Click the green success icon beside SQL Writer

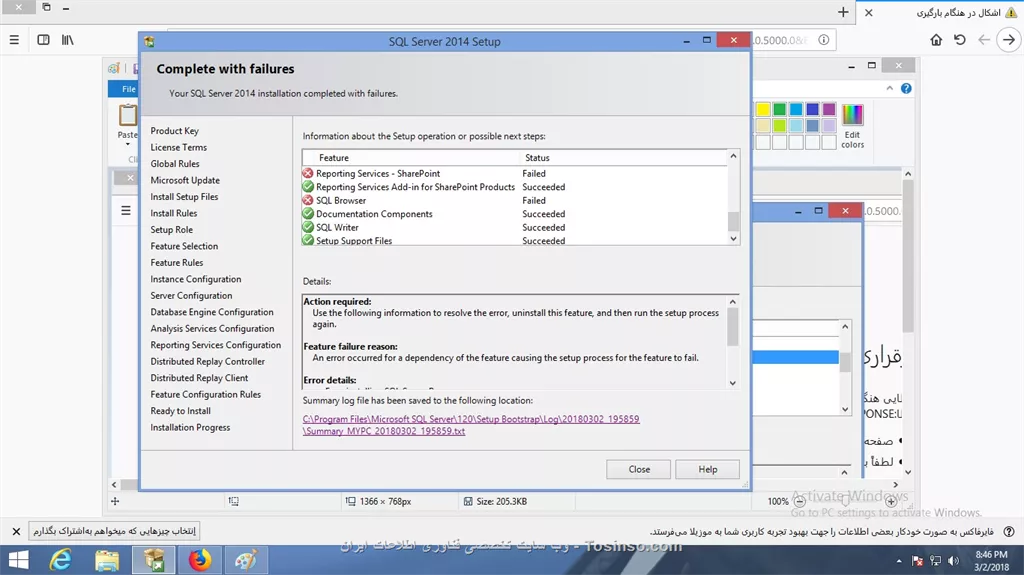click(x=308, y=227)
